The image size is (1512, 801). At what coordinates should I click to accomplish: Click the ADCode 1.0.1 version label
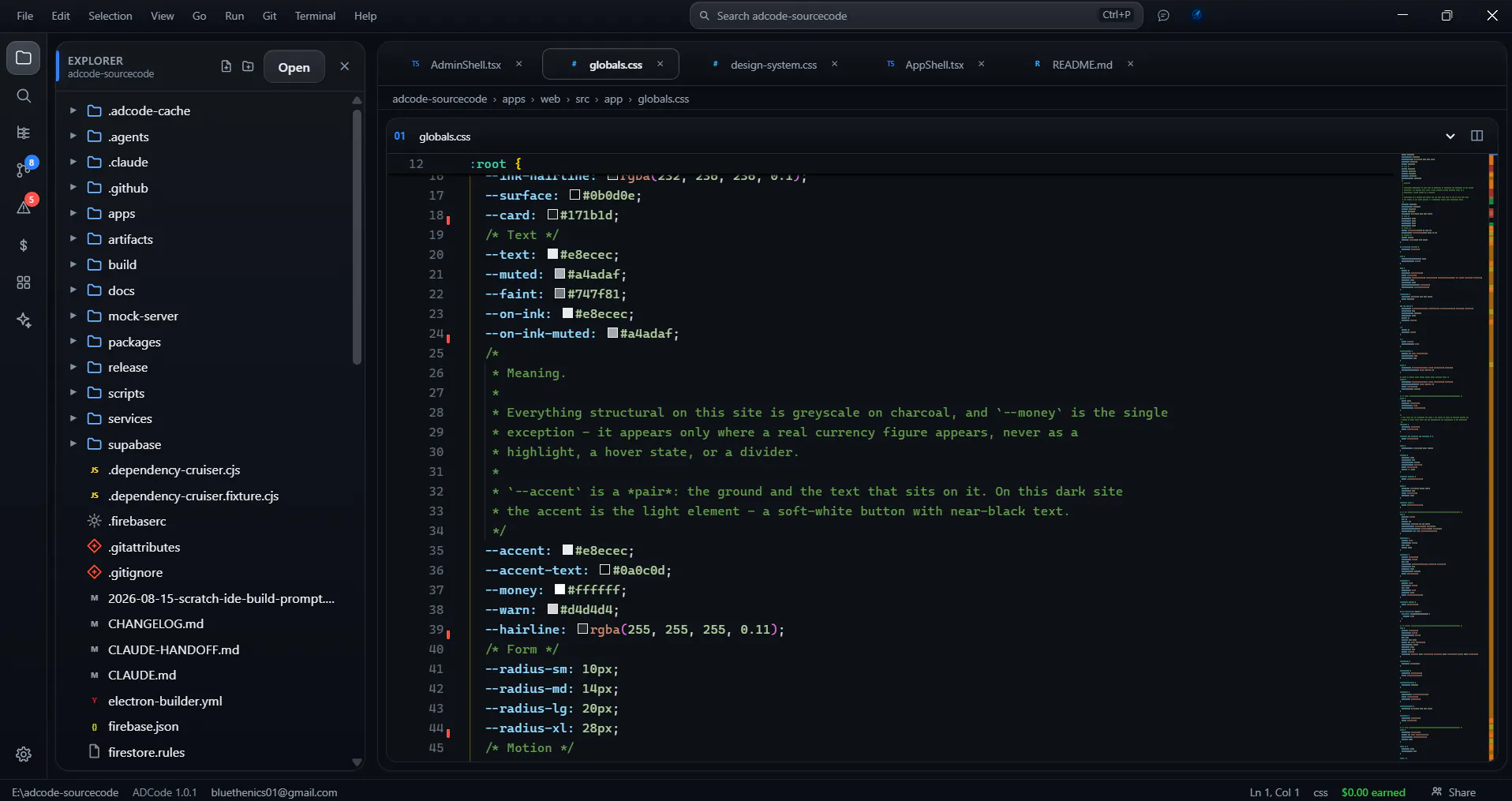tap(164, 792)
